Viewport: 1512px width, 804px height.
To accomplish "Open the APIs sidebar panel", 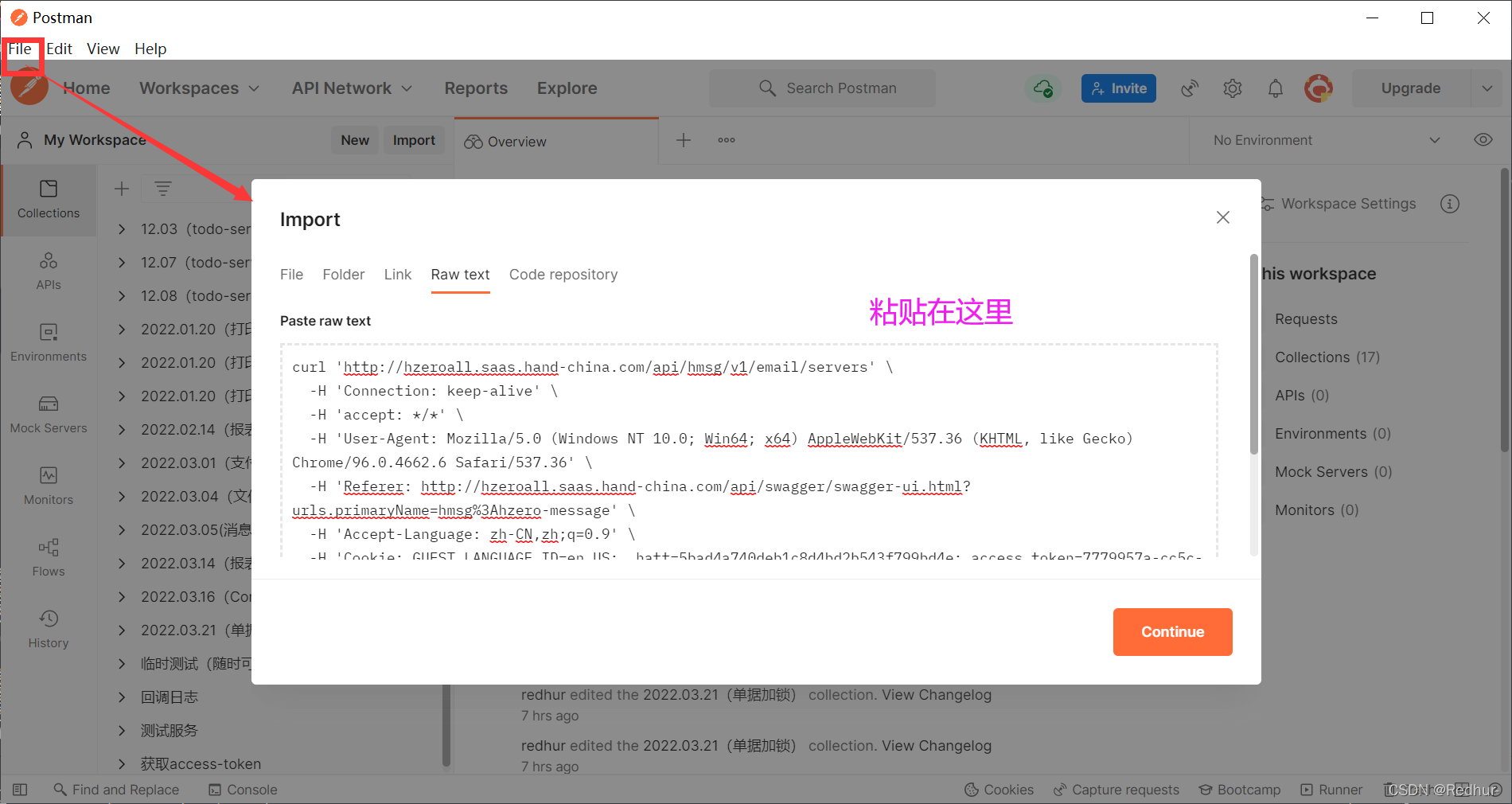I will coord(49,271).
